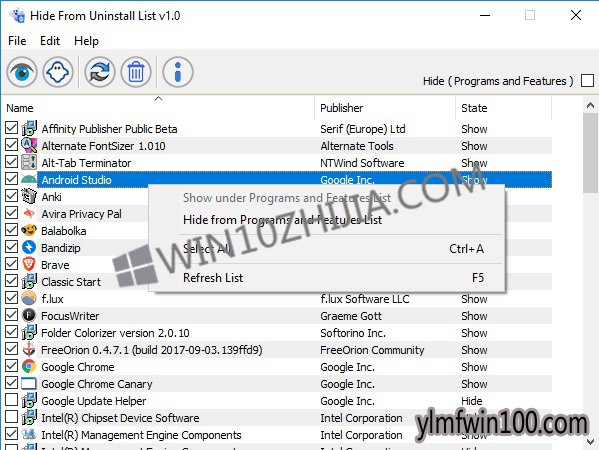Click the f.lux icon
This screenshot has width=599, height=450.
tap(29, 298)
